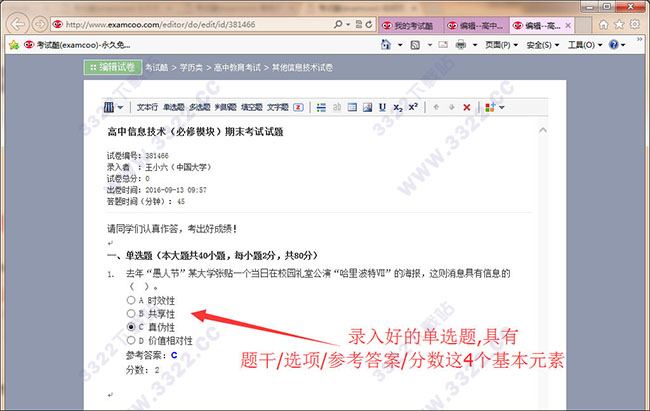
Task: Click the bulleted list icon in editor toolbar
Action: [x=321, y=107]
